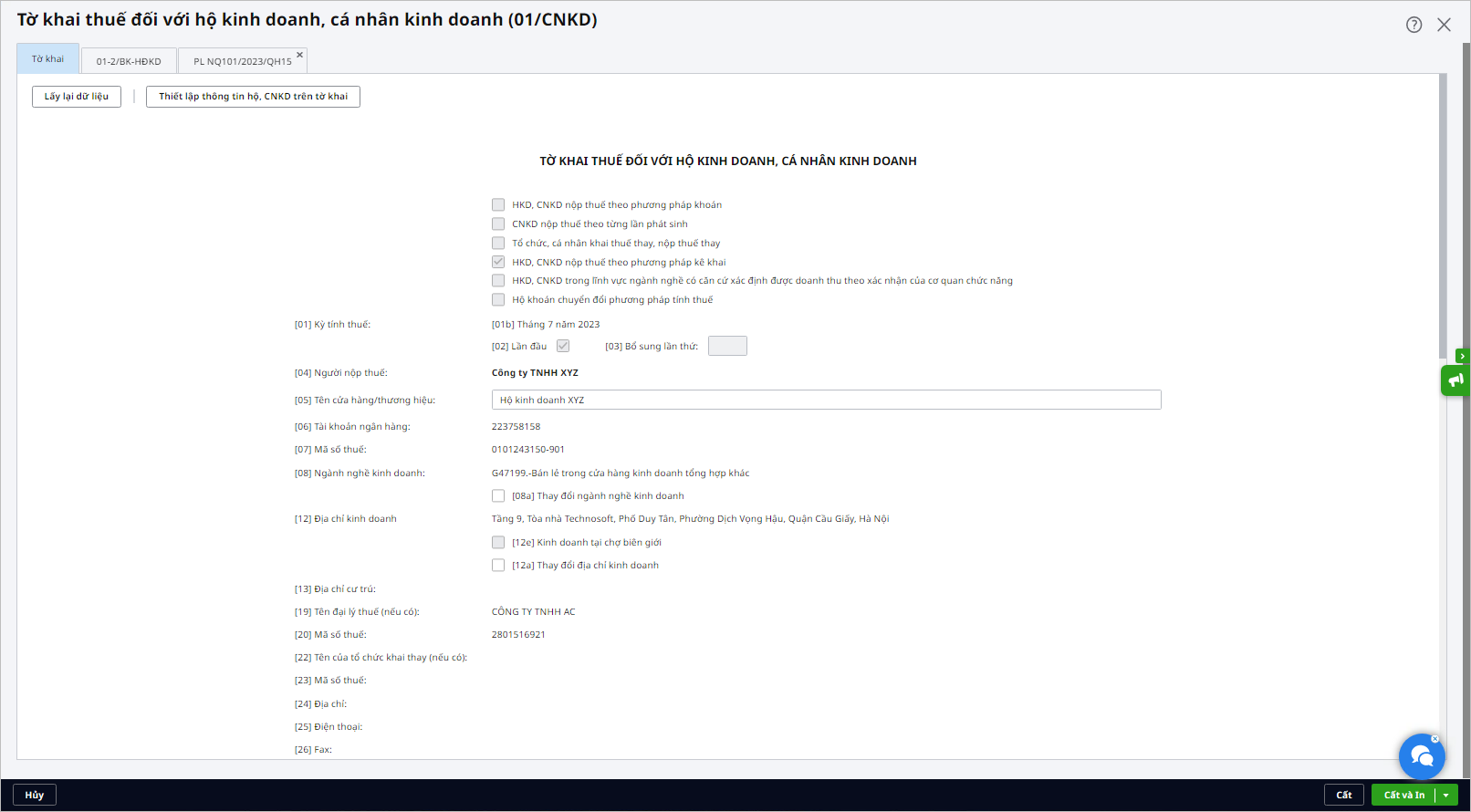This screenshot has height=812, width=1471.
Task: Open the chat support bubble
Action: [x=1421, y=756]
